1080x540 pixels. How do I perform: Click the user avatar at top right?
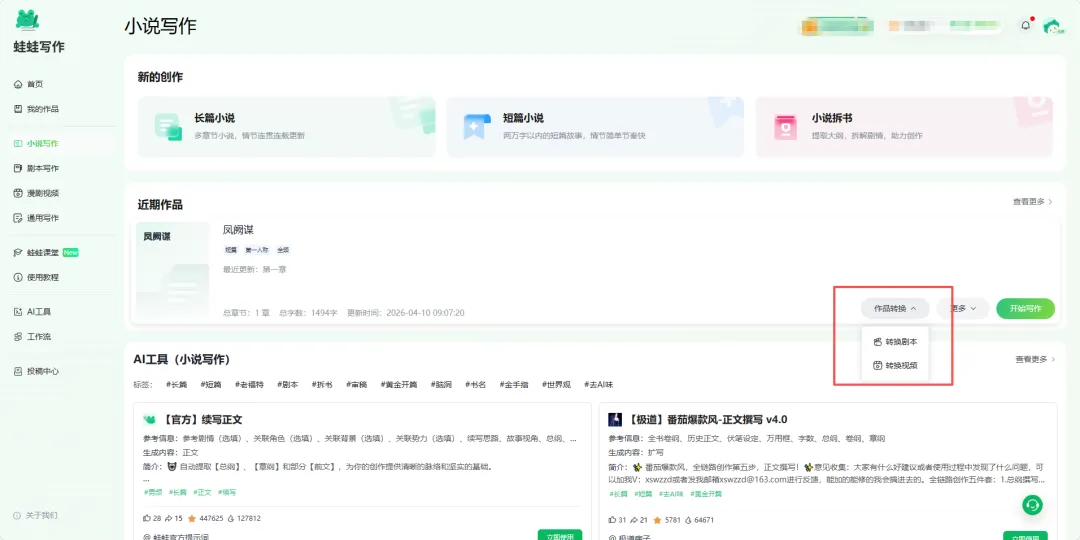[1052, 26]
